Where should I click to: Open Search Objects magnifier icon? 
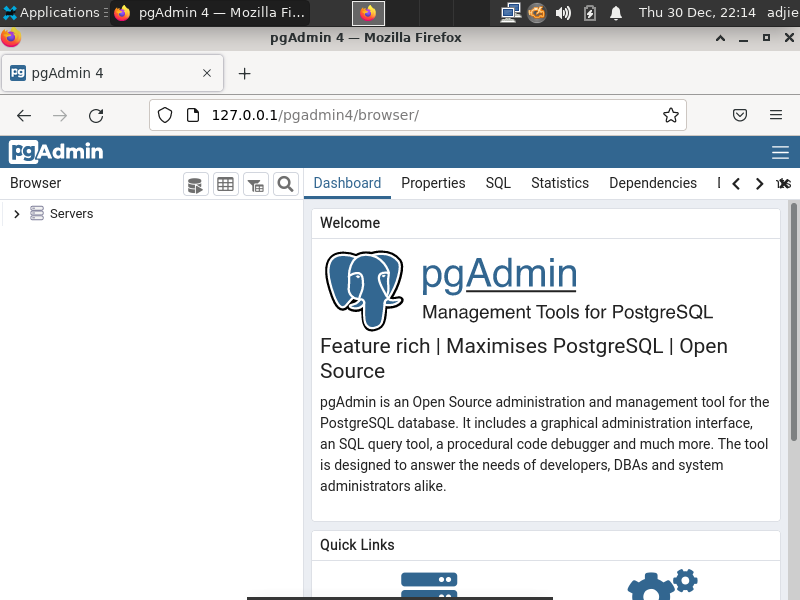[286, 184]
